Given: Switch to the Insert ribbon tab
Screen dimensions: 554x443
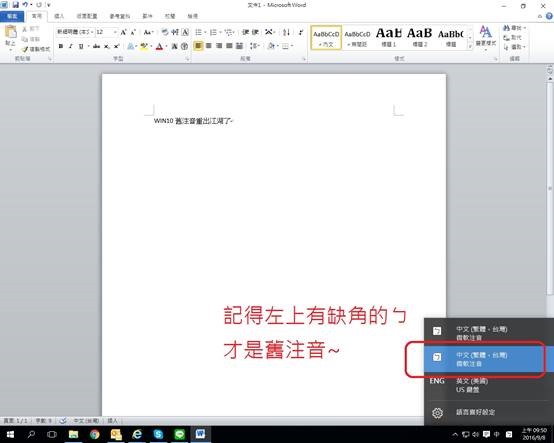Looking at the screenshot, I should [59, 16].
